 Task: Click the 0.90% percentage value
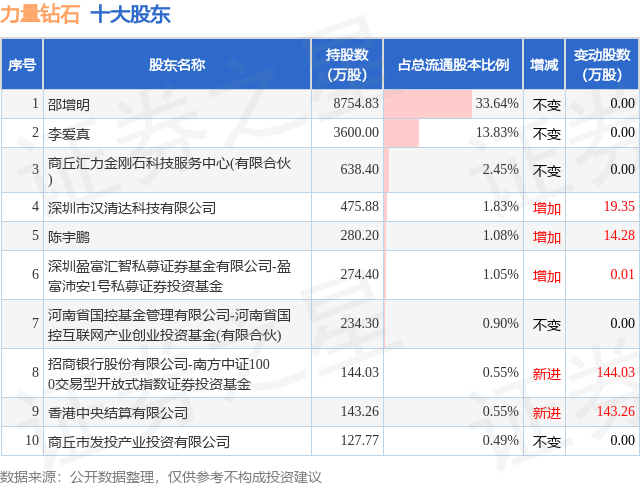pyautogui.click(x=501, y=323)
